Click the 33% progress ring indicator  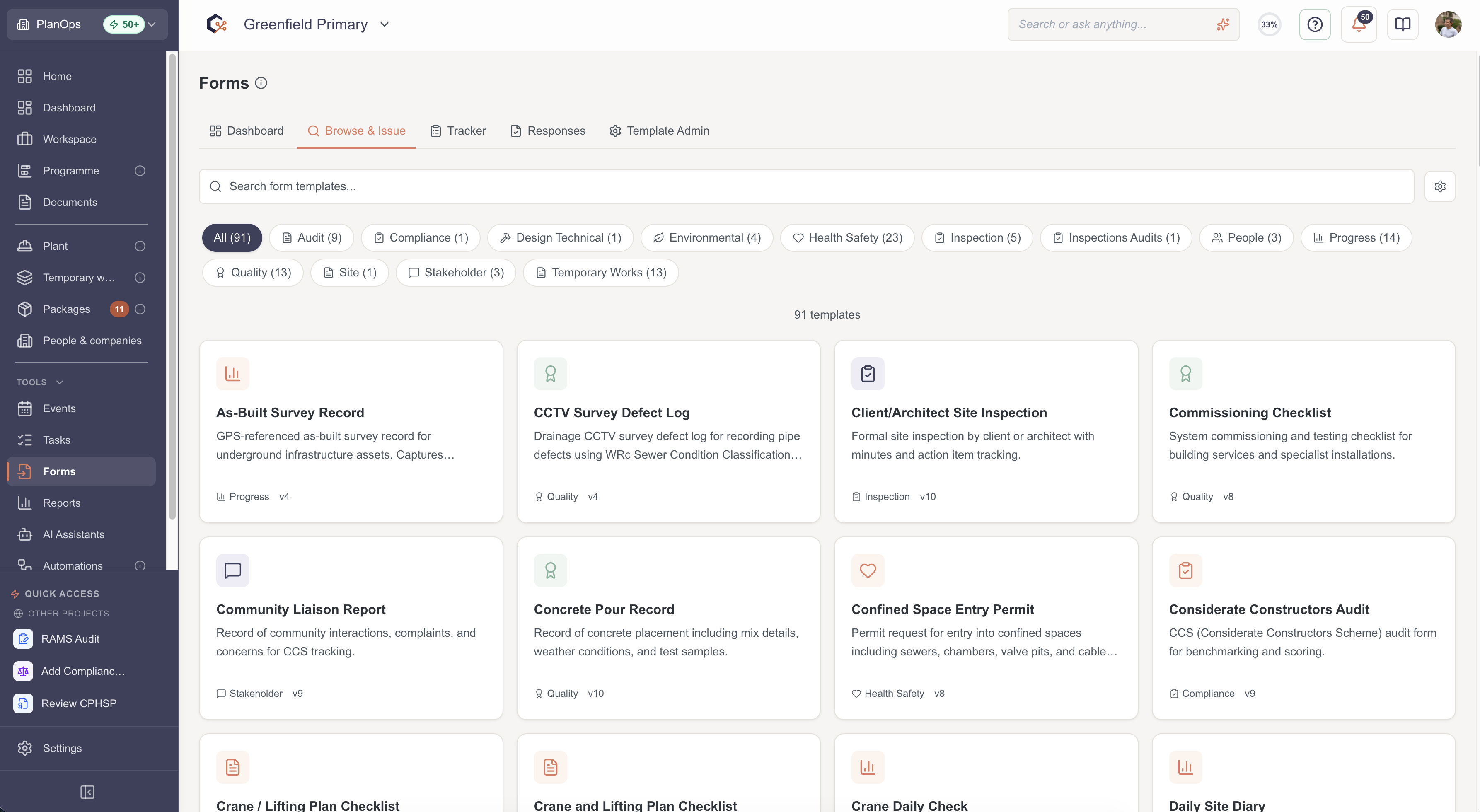[1269, 25]
